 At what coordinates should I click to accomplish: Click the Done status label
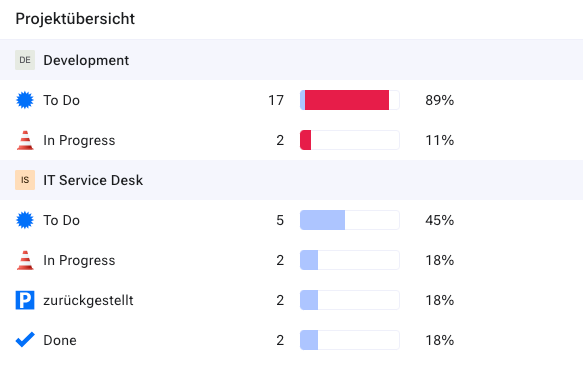pos(60,340)
